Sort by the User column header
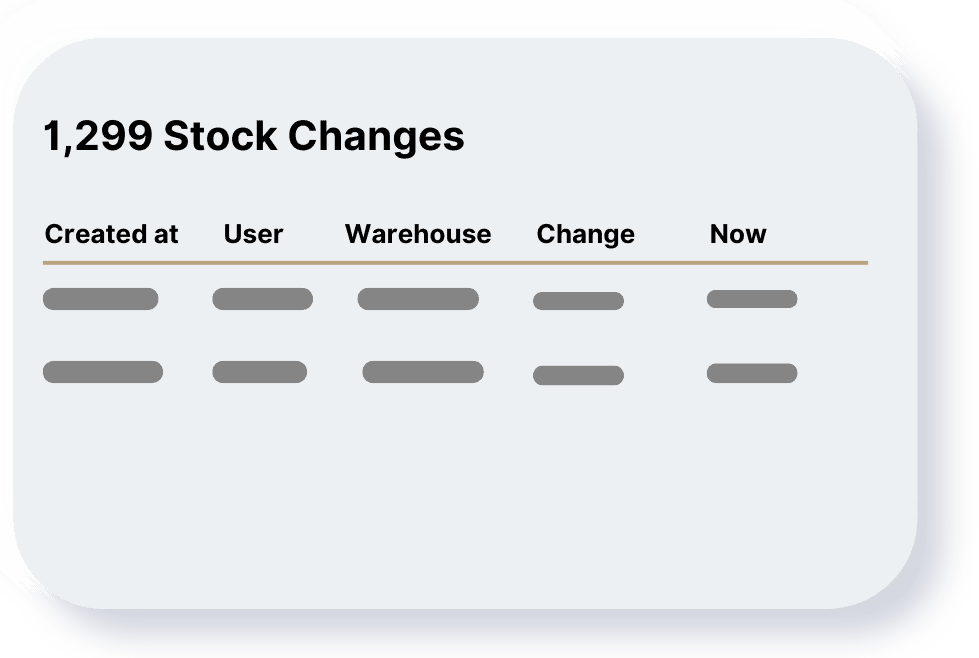Viewport: 979px width, 658px height. [253, 234]
